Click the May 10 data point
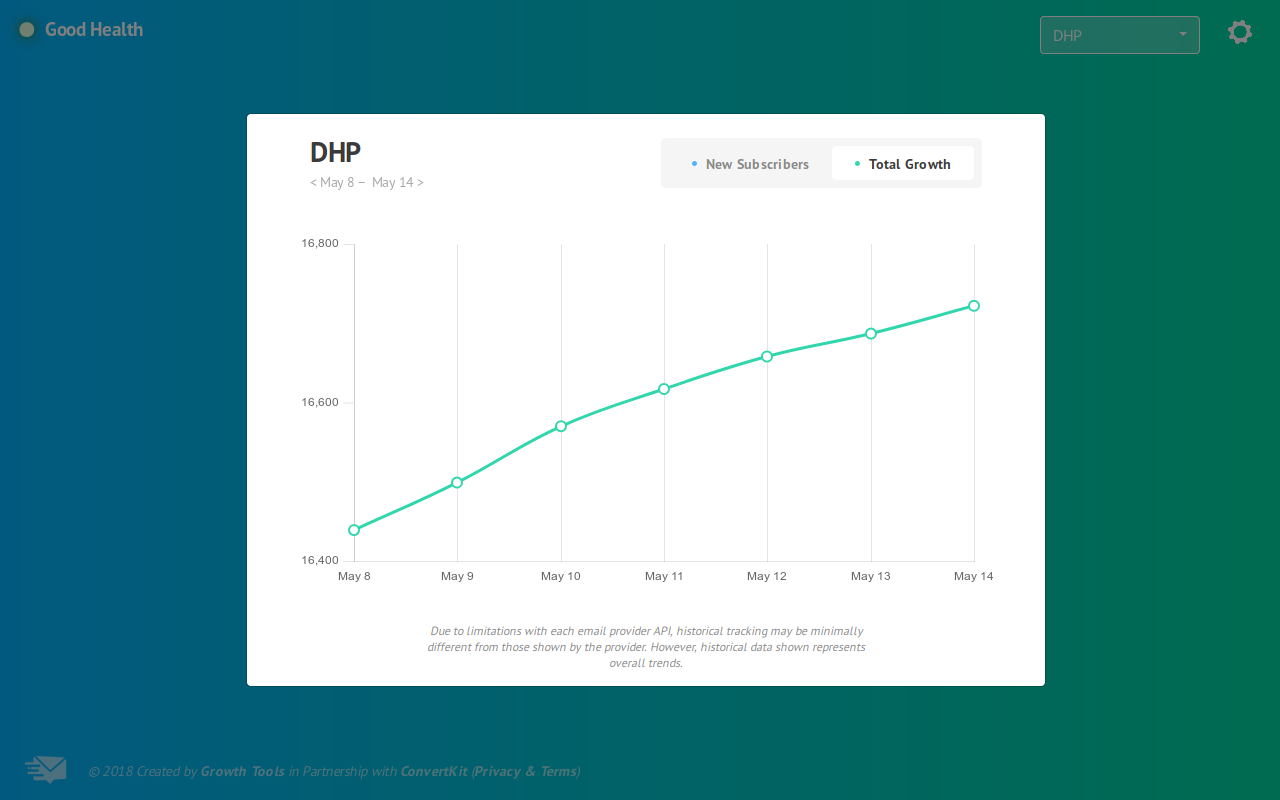This screenshot has width=1280, height=800. pyautogui.click(x=561, y=426)
